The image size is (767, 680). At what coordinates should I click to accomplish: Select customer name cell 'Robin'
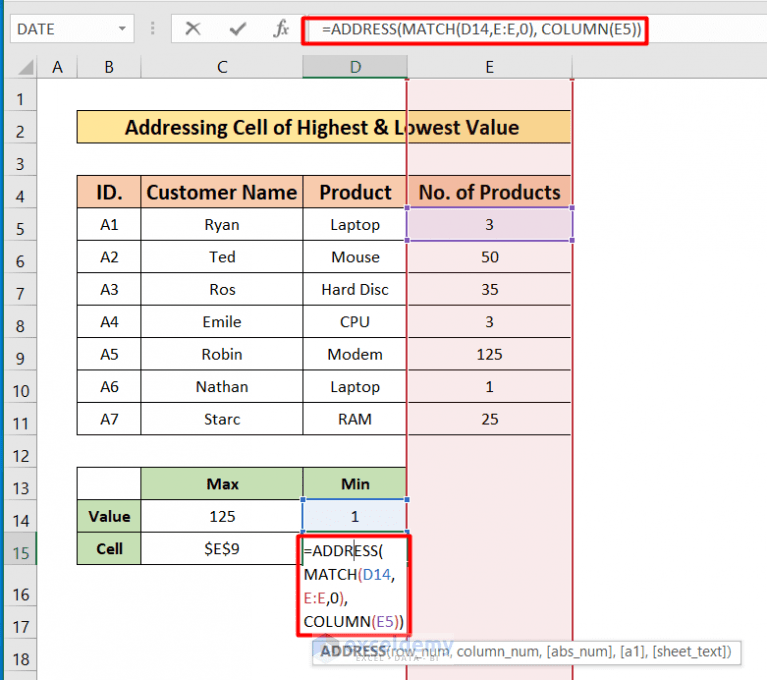click(222, 354)
